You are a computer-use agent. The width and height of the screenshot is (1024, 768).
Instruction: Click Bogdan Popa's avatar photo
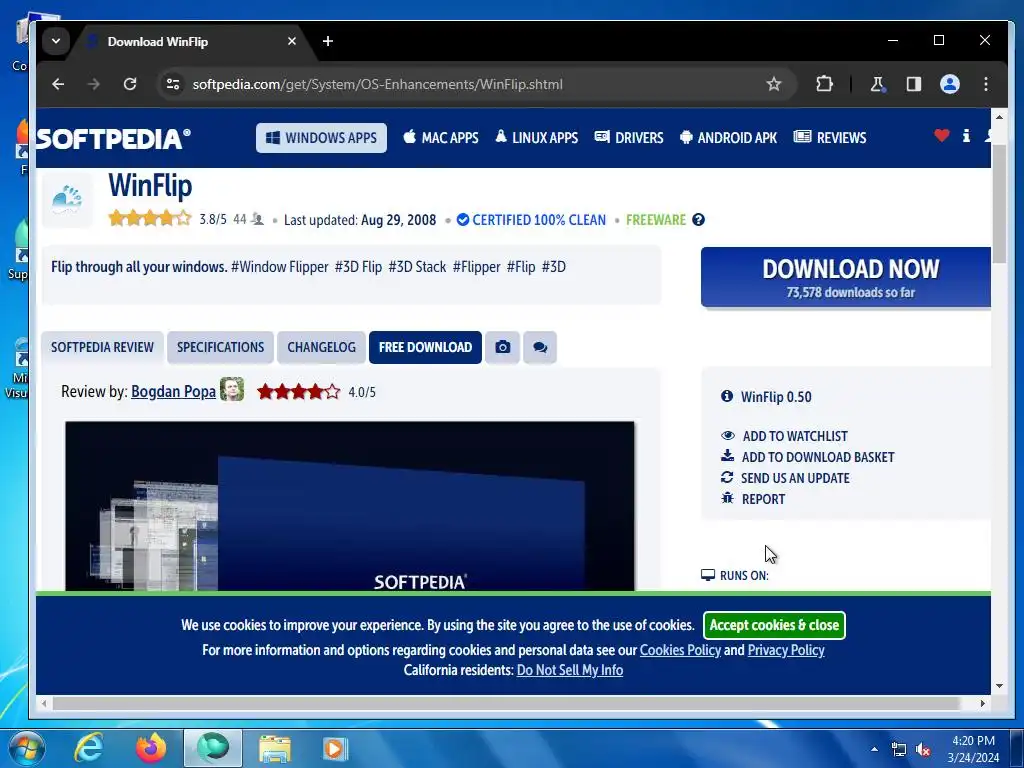click(x=232, y=389)
